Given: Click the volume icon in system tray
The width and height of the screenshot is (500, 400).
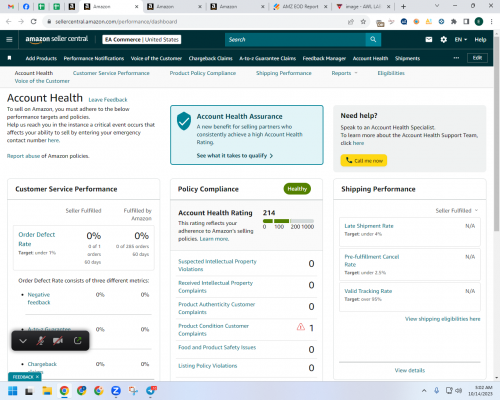Looking at the screenshot, I should (459, 390).
